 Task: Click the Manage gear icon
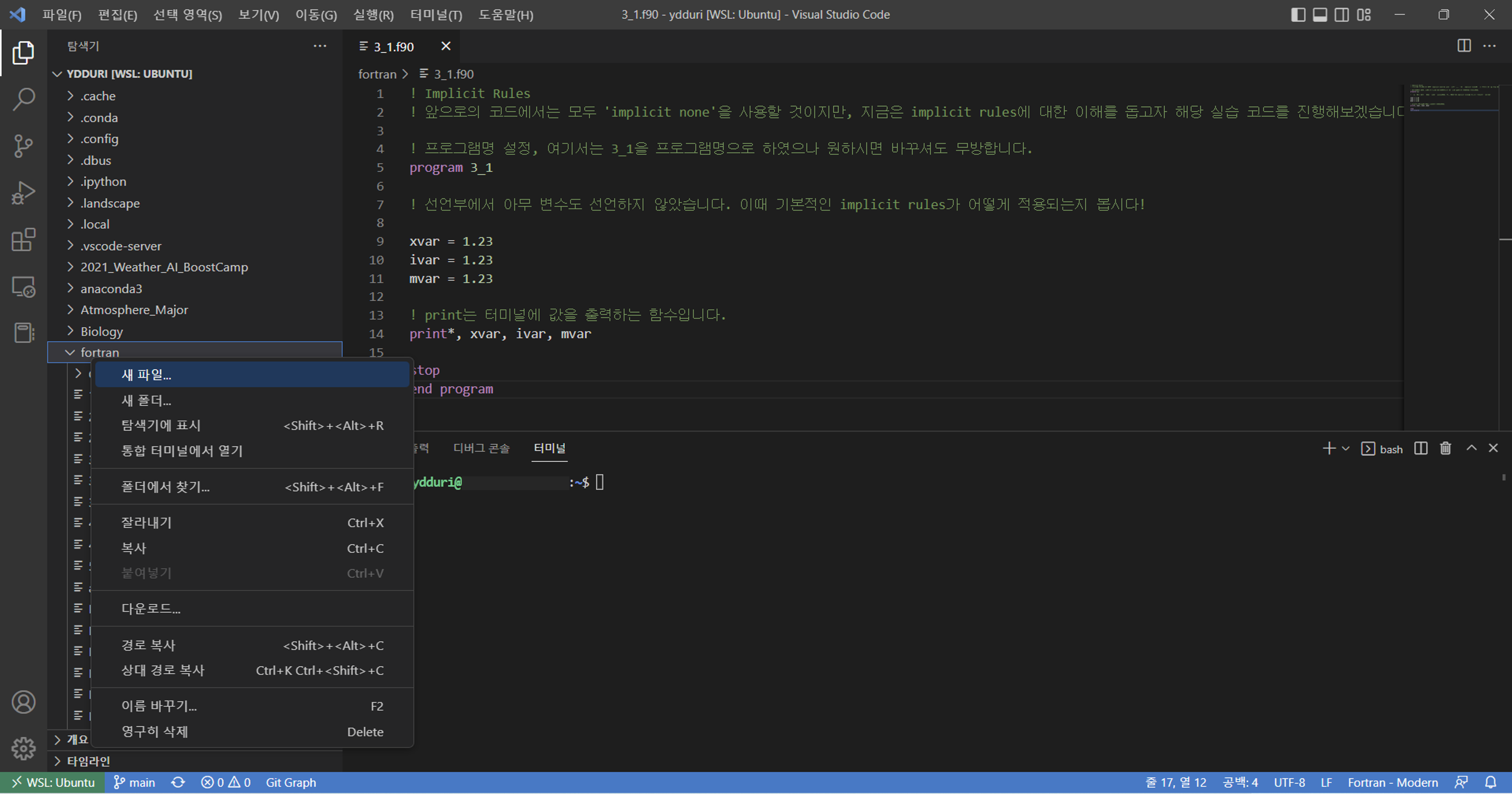pyautogui.click(x=23, y=748)
